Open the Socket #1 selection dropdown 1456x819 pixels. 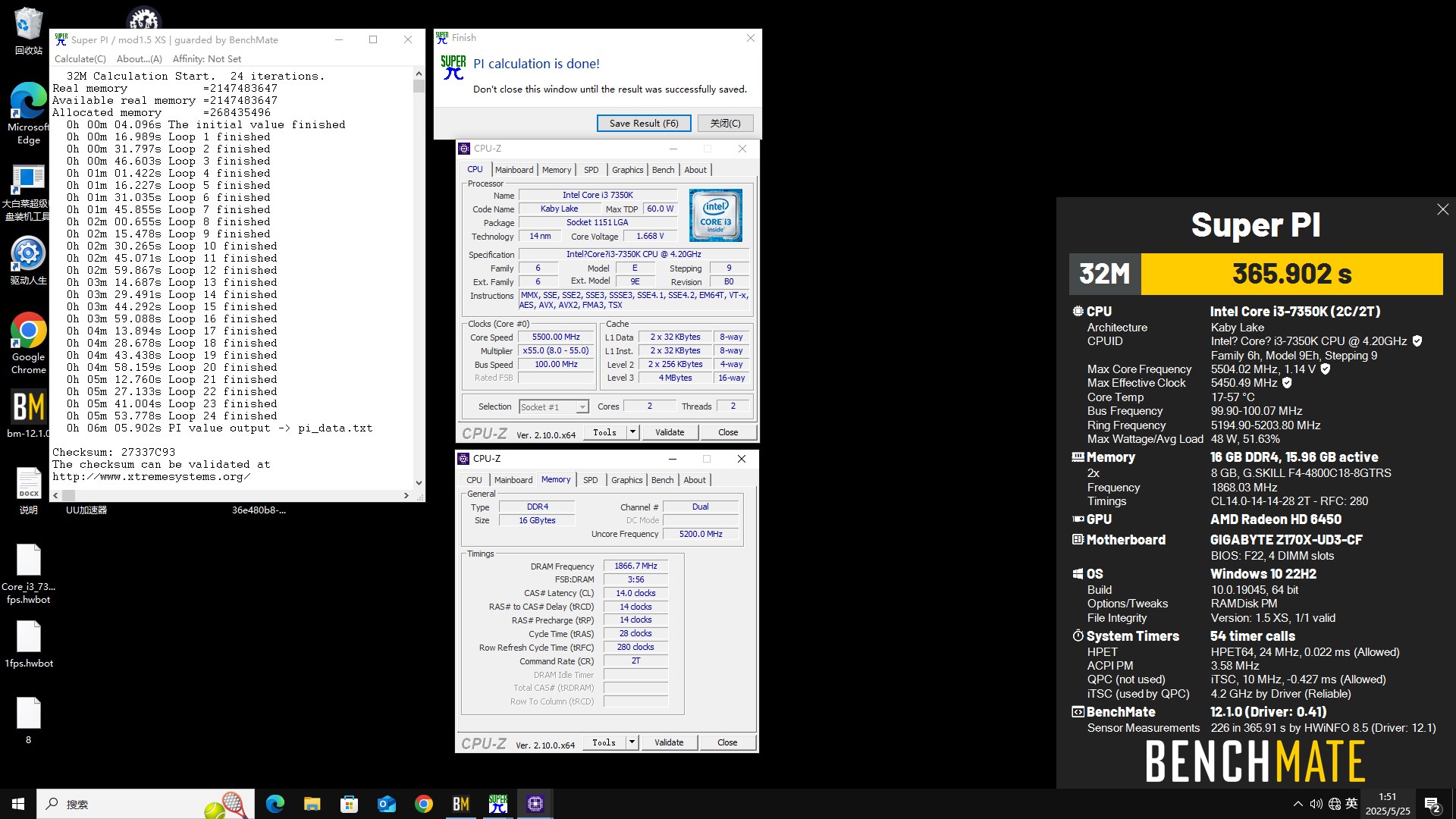coord(554,407)
